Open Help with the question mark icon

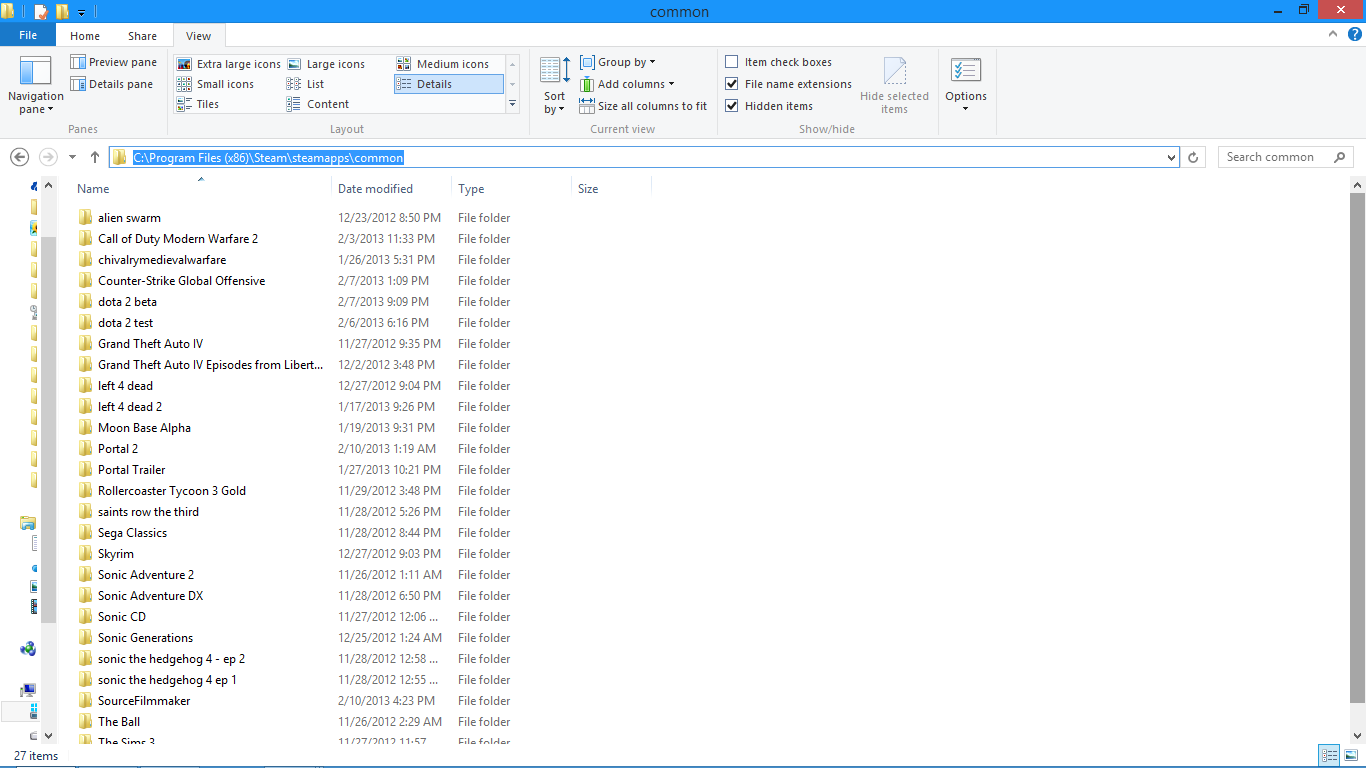(x=1354, y=35)
